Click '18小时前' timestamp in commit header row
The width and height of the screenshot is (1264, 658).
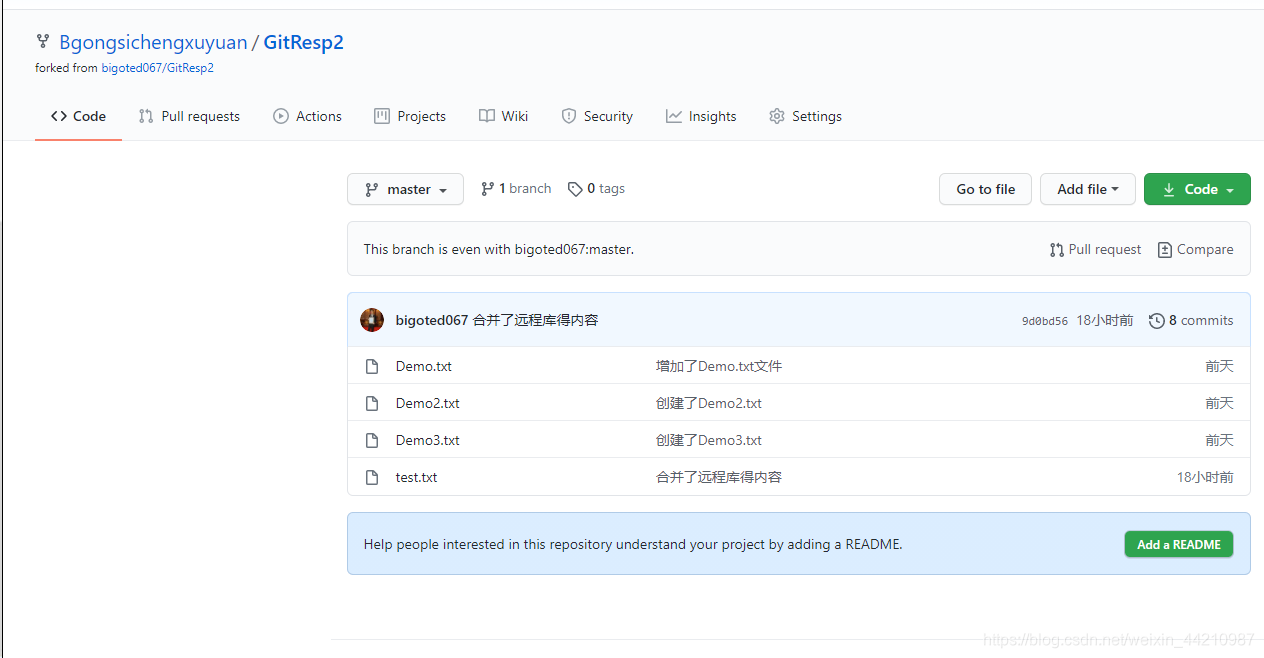click(x=1105, y=320)
